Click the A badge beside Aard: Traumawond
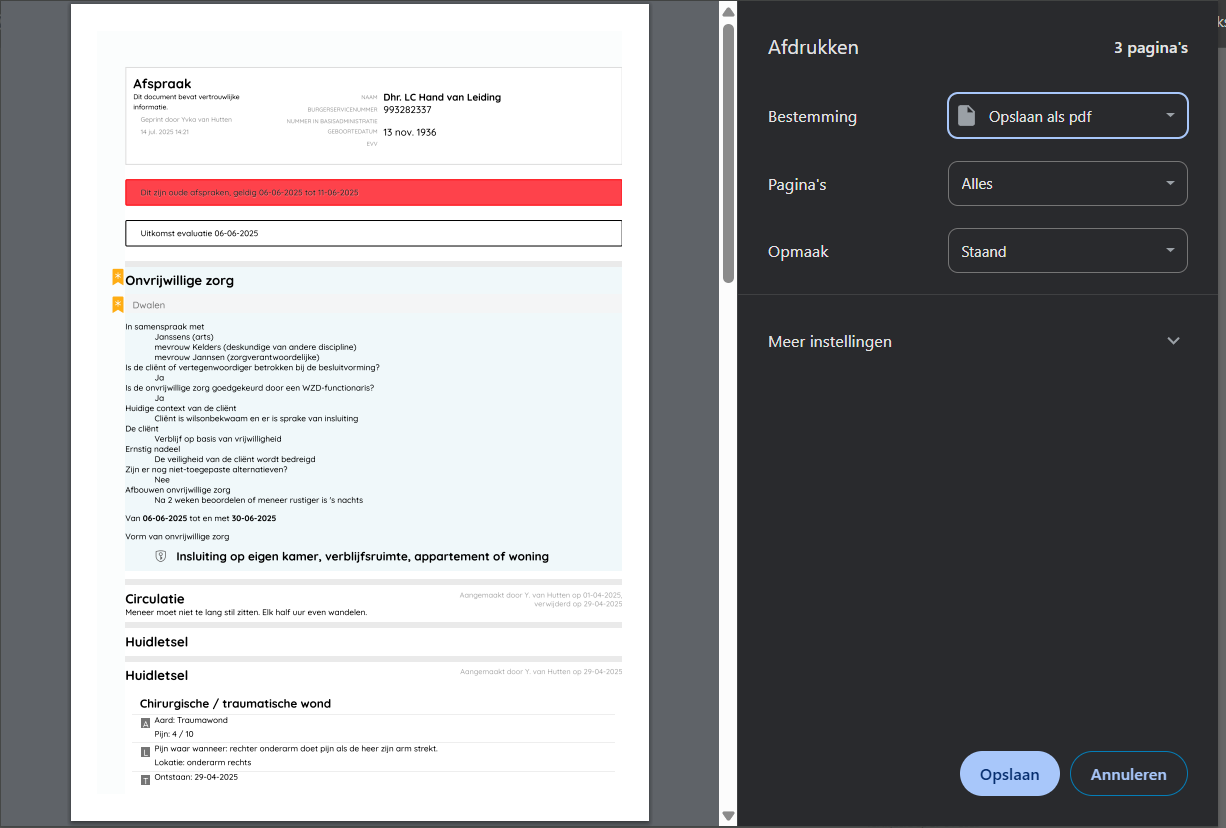 pyautogui.click(x=145, y=722)
